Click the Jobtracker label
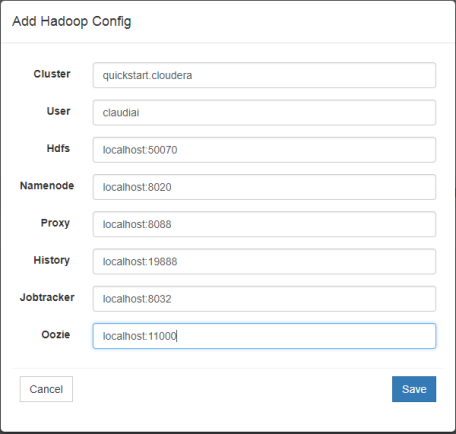456x434 pixels. [47, 297]
